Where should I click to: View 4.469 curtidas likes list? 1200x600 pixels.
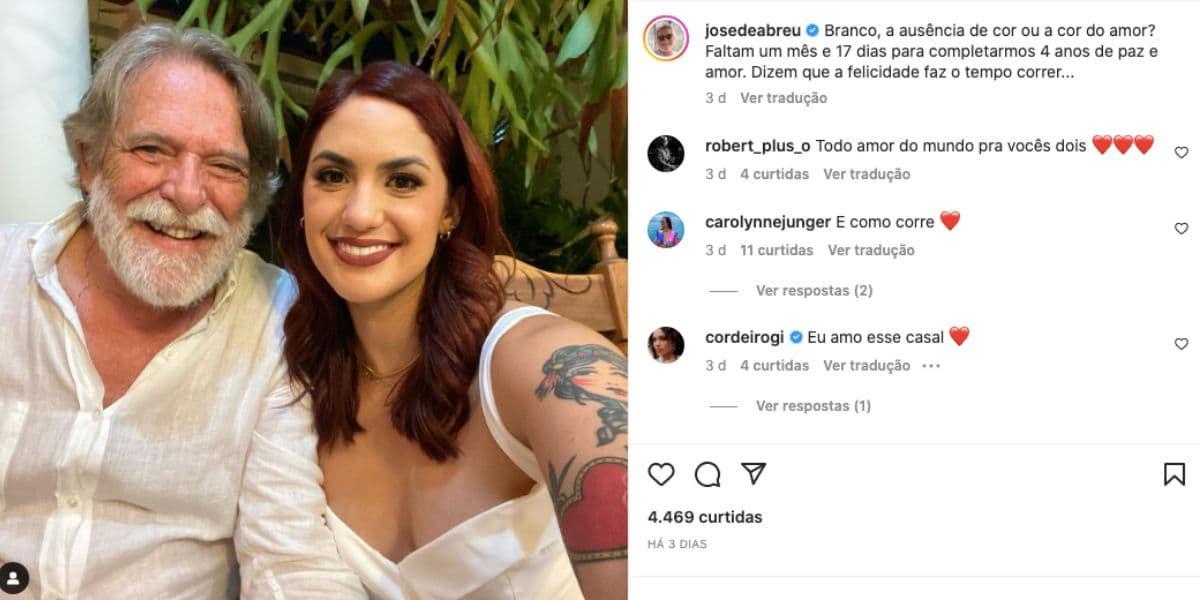[705, 517]
